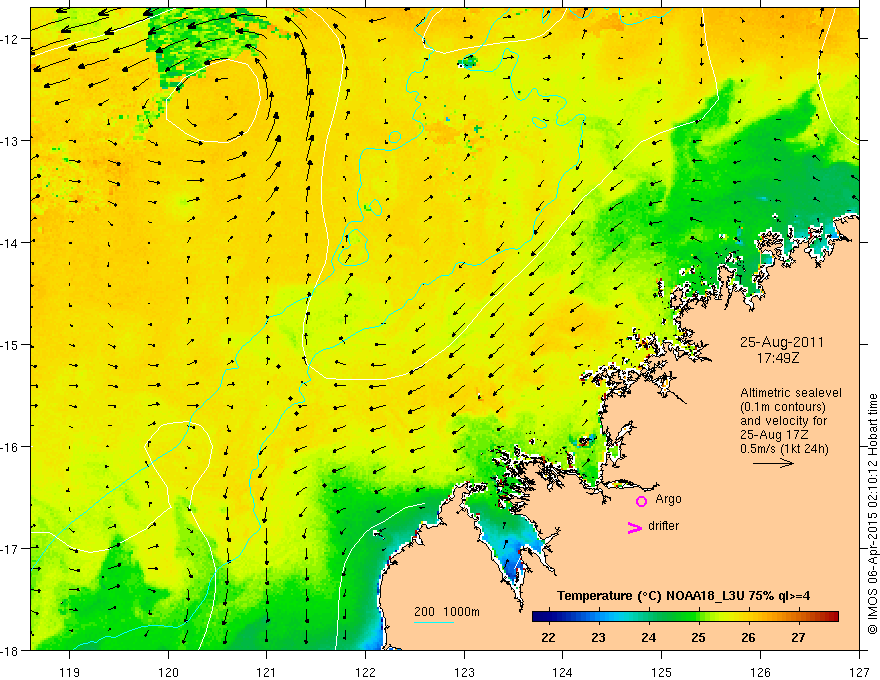Click the '0.5m/s (1kt 24h)' scale text

tap(784, 449)
